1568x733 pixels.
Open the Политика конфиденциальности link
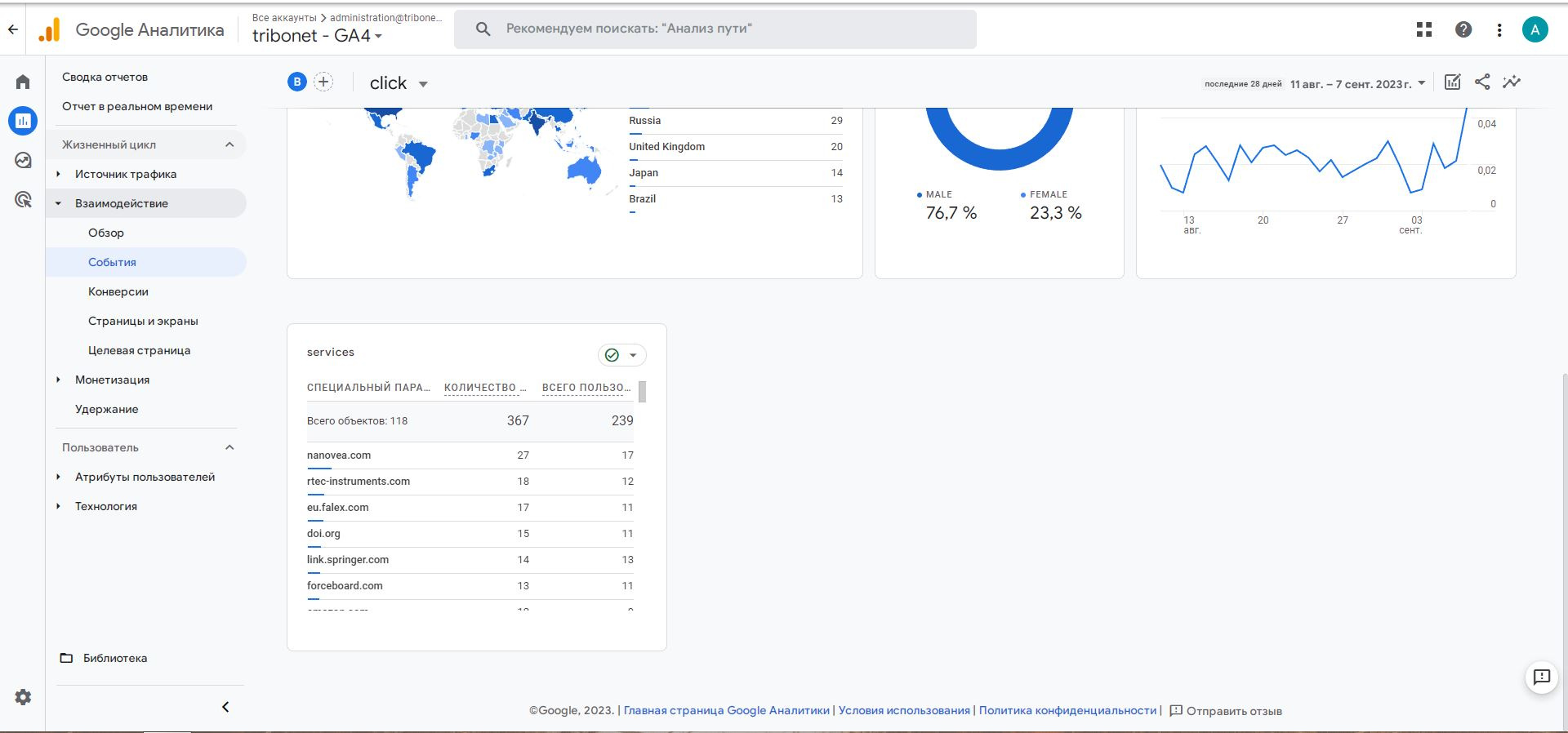(x=1067, y=710)
